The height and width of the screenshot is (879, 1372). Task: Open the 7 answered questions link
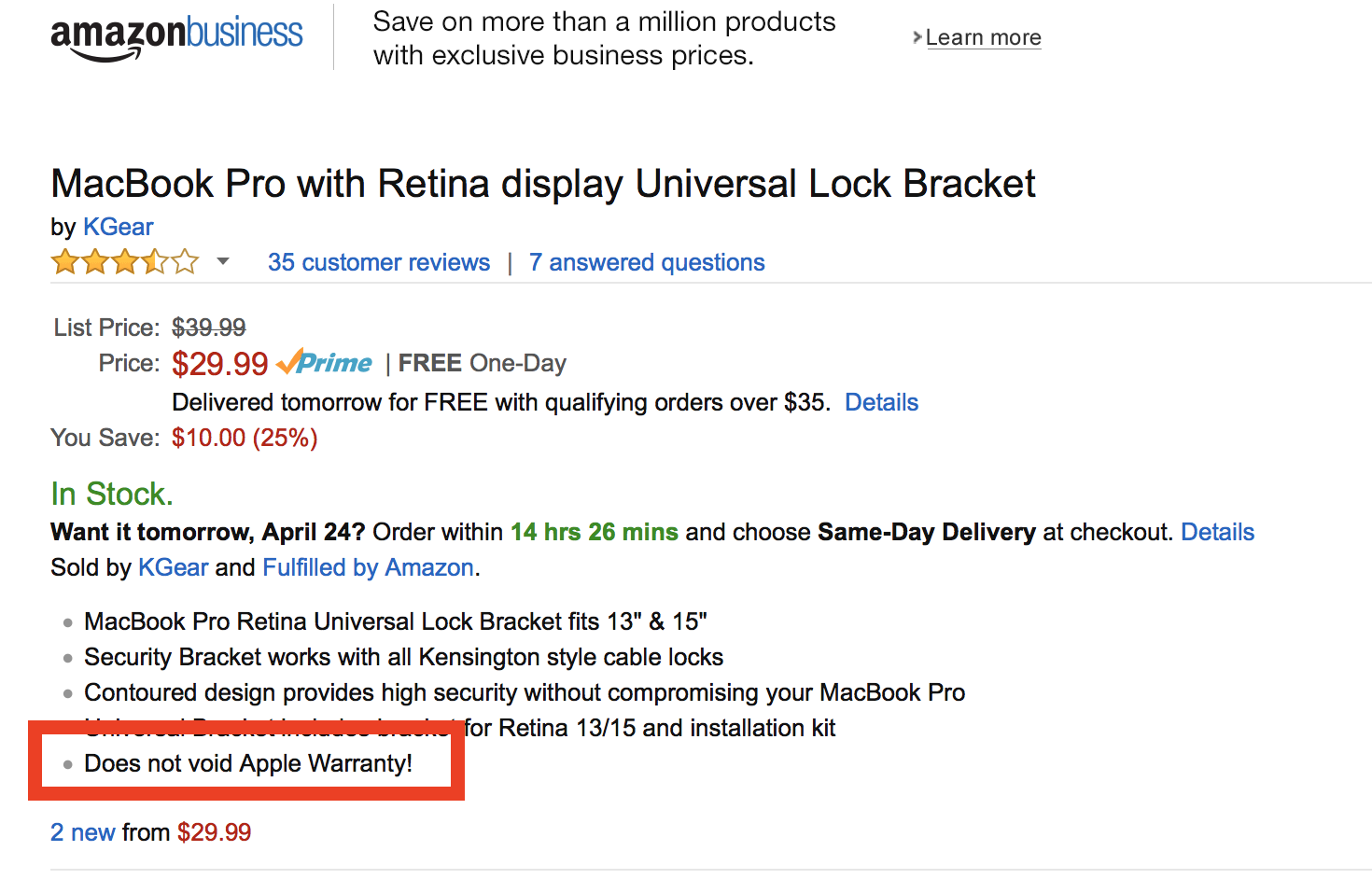tap(647, 262)
